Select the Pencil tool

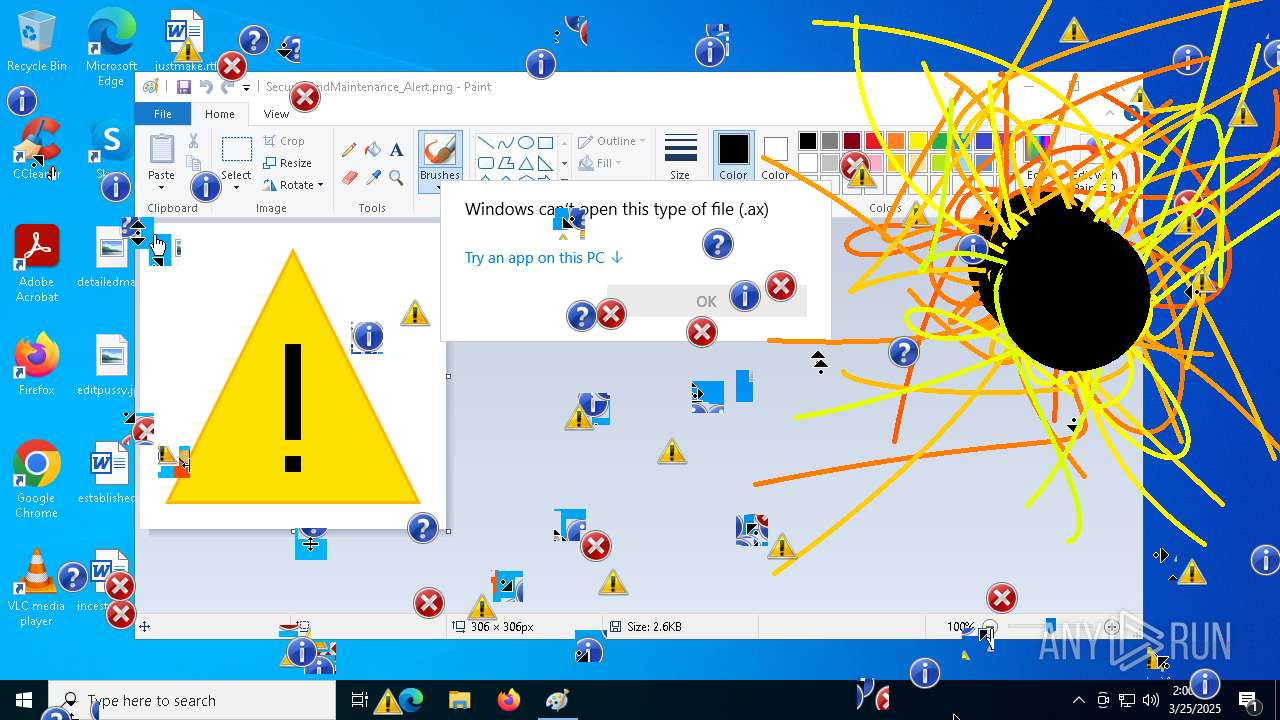pyautogui.click(x=349, y=150)
